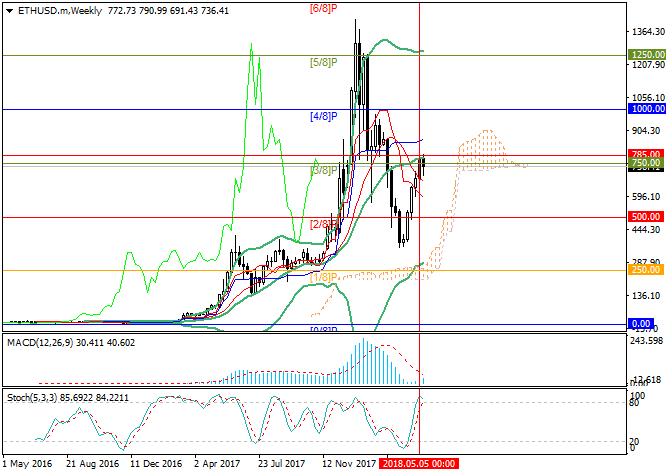Select the red 500.00 price tag
666x475 pixels.
[643, 216]
